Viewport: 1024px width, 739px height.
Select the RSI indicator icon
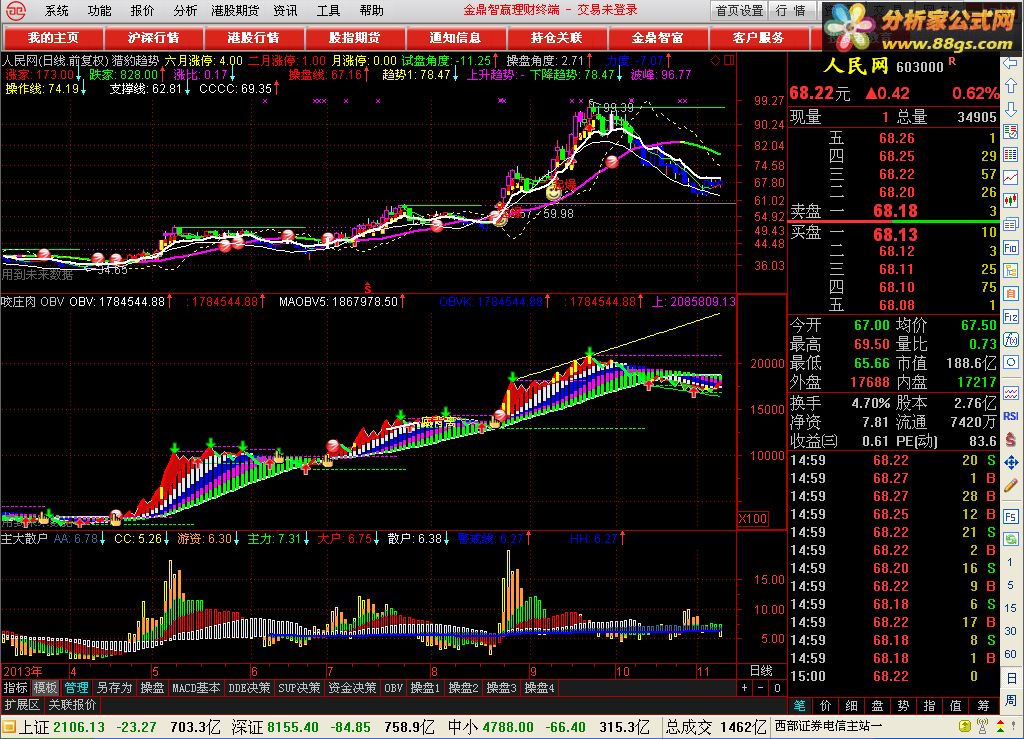pos(1010,416)
